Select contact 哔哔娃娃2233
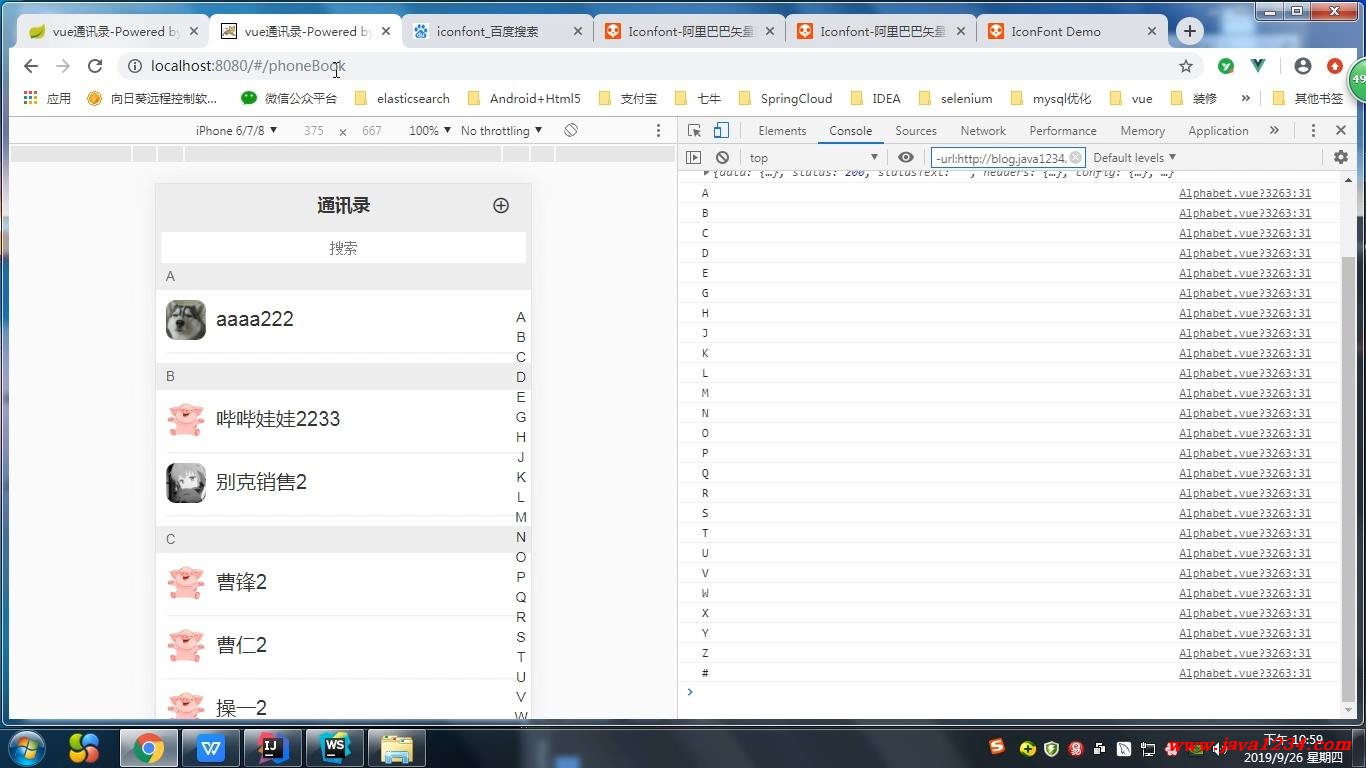Image resolution: width=1366 pixels, height=768 pixels. 343,420
